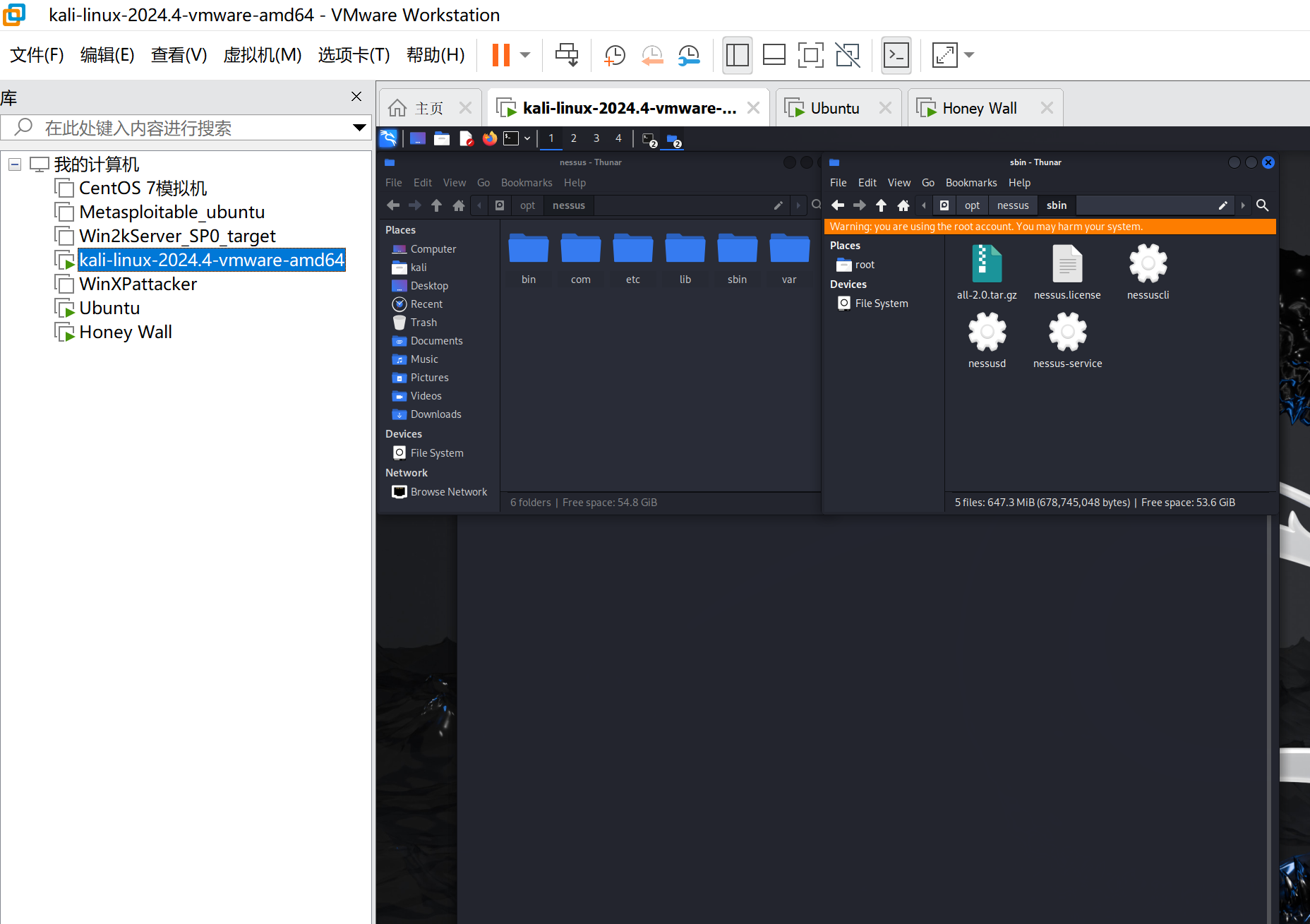Open the file manager icon in Kali panel
This screenshot has height=924, width=1310.
click(x=442, y=138)
